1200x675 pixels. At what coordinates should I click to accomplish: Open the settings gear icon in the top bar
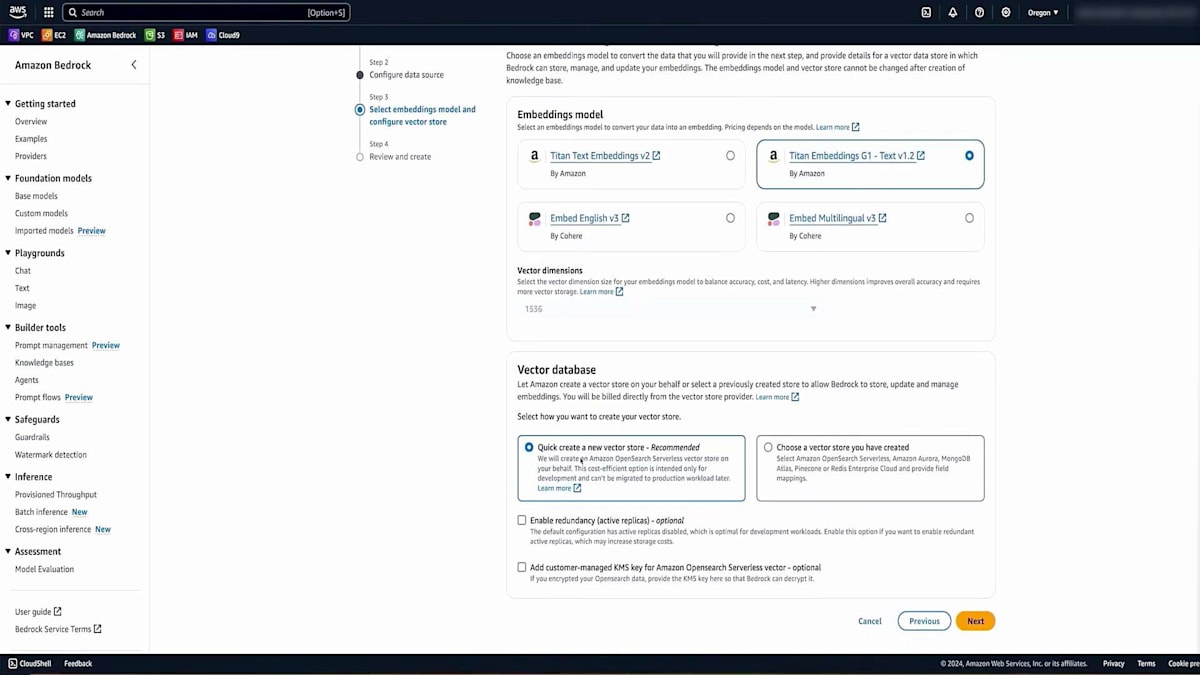[1006, 13]
